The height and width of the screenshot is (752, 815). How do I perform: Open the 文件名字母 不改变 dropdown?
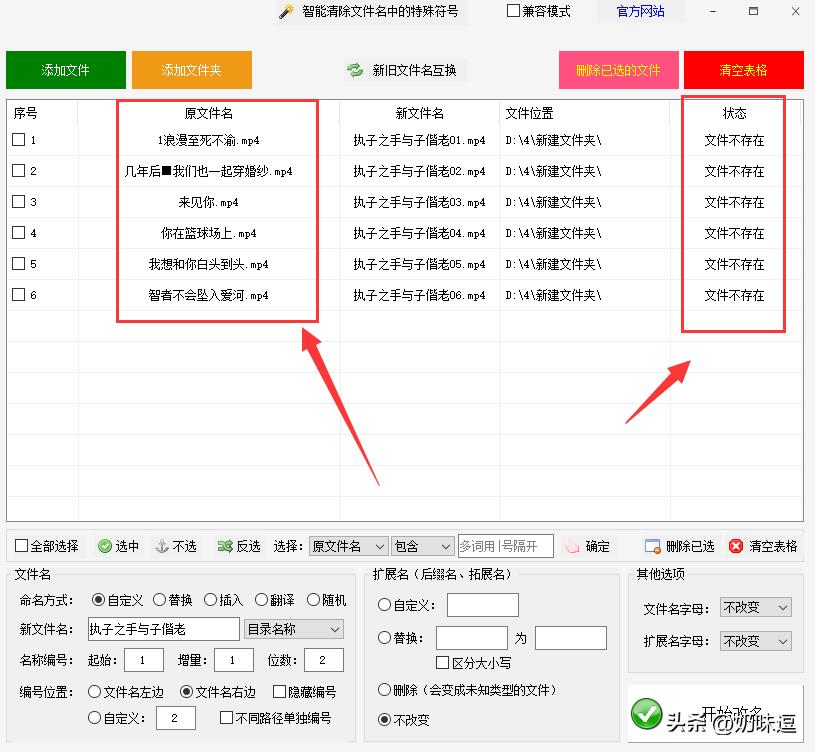756,608
